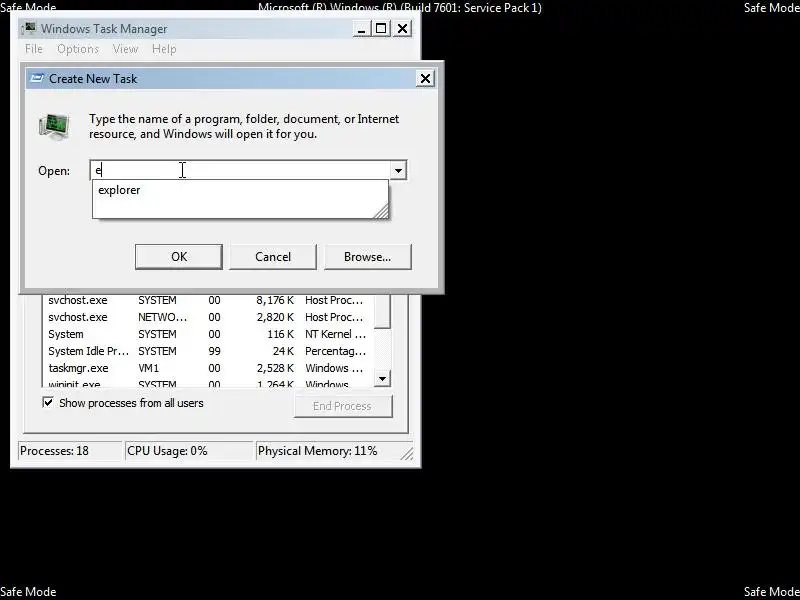Screen dimensions: 800x600
Task: Click the Browse... button
Action: pos(367,257)
